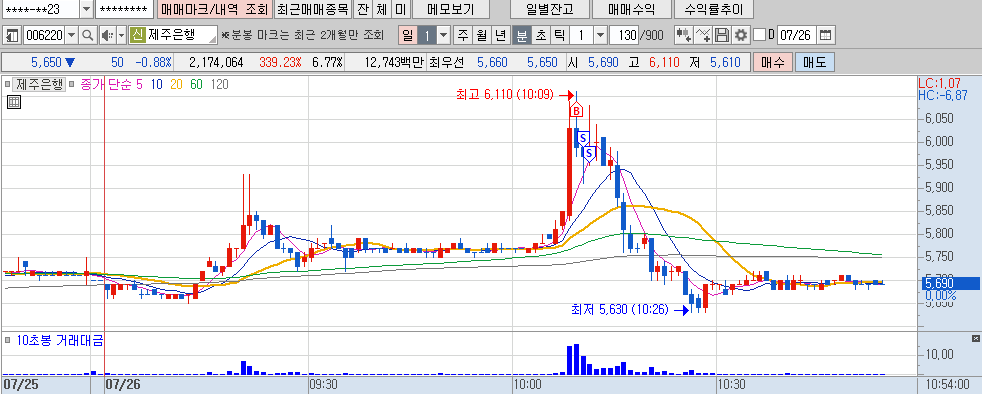982x394 pixels.
Task: Click the data grid icon under 제주은행 label
Action: (14, 103)
